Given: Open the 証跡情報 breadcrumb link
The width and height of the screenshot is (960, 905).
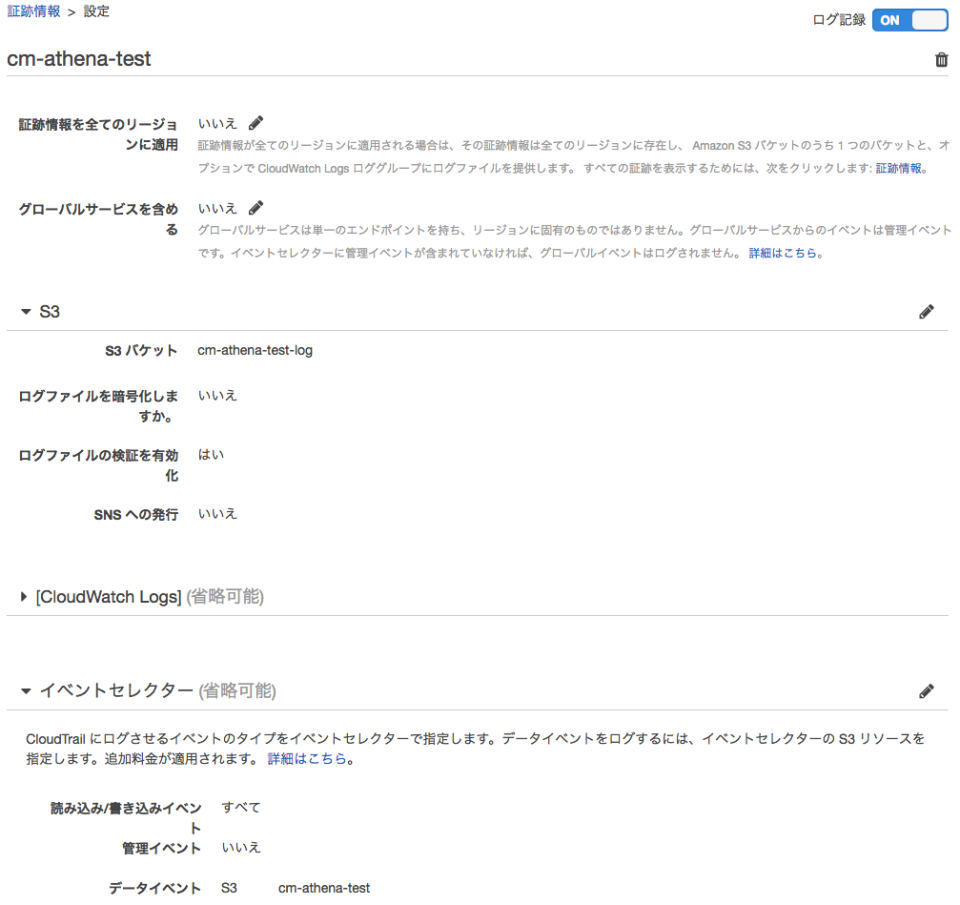Looking at the screenshot, I should pyautogui.click(x=32, y=11).
